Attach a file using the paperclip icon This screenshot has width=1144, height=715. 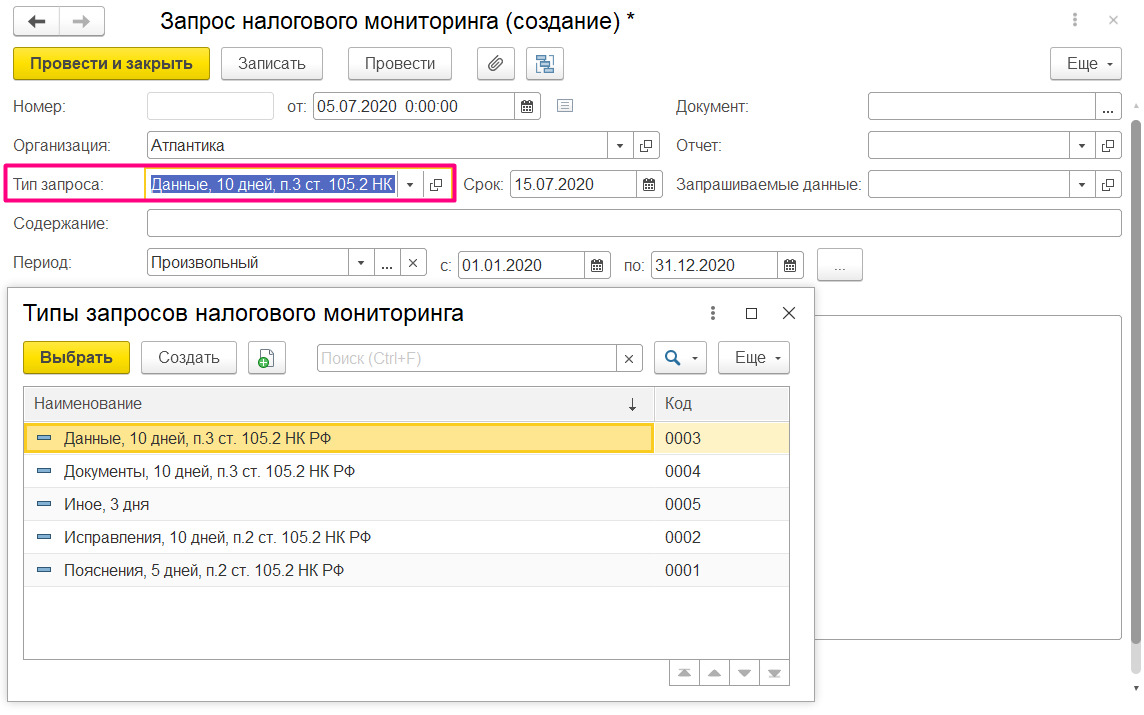tap(495, 63)
